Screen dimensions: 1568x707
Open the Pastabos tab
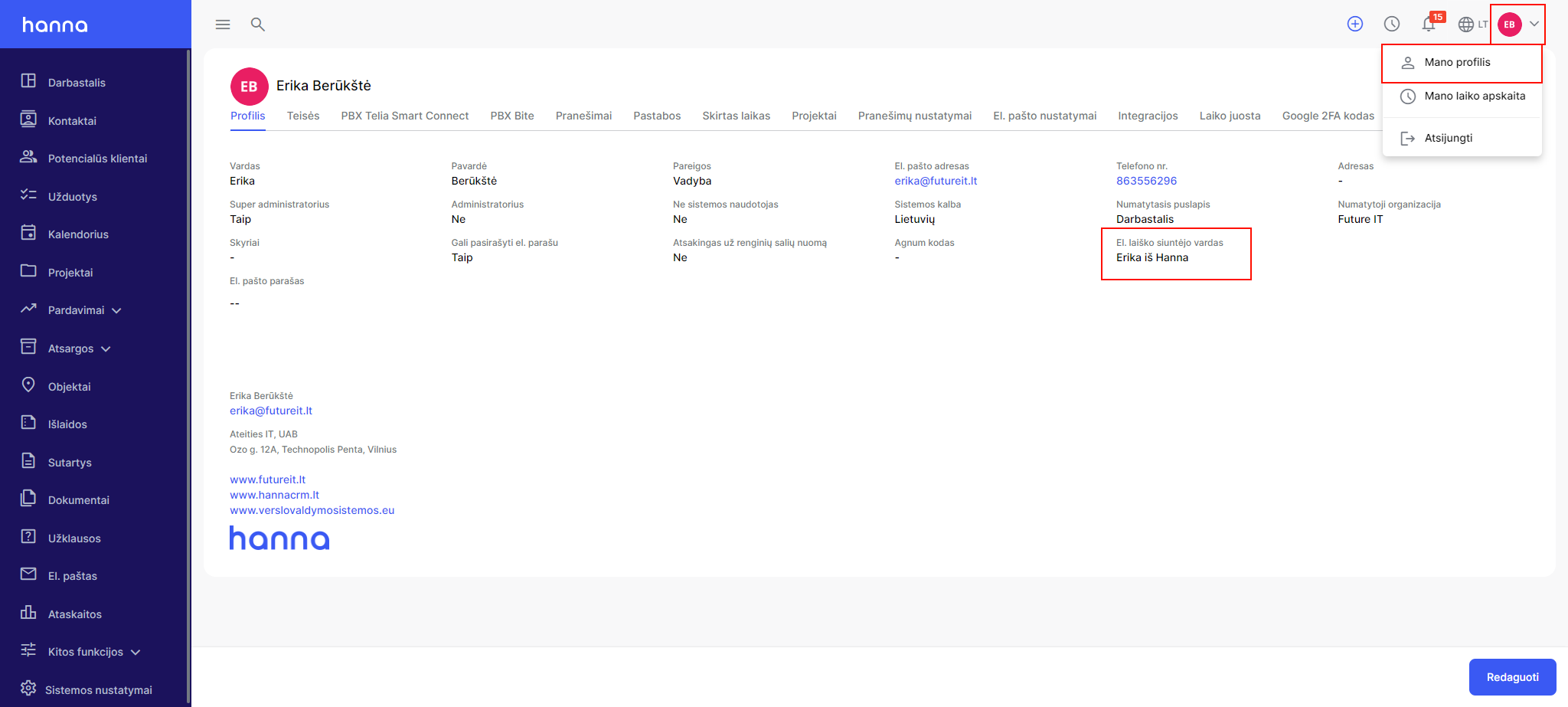click(x=657, y=116)
